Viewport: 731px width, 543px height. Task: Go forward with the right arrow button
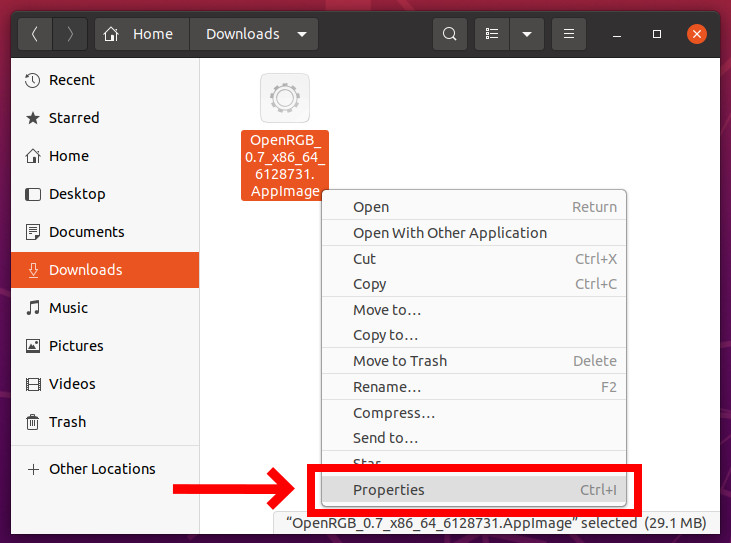point(70,34)
